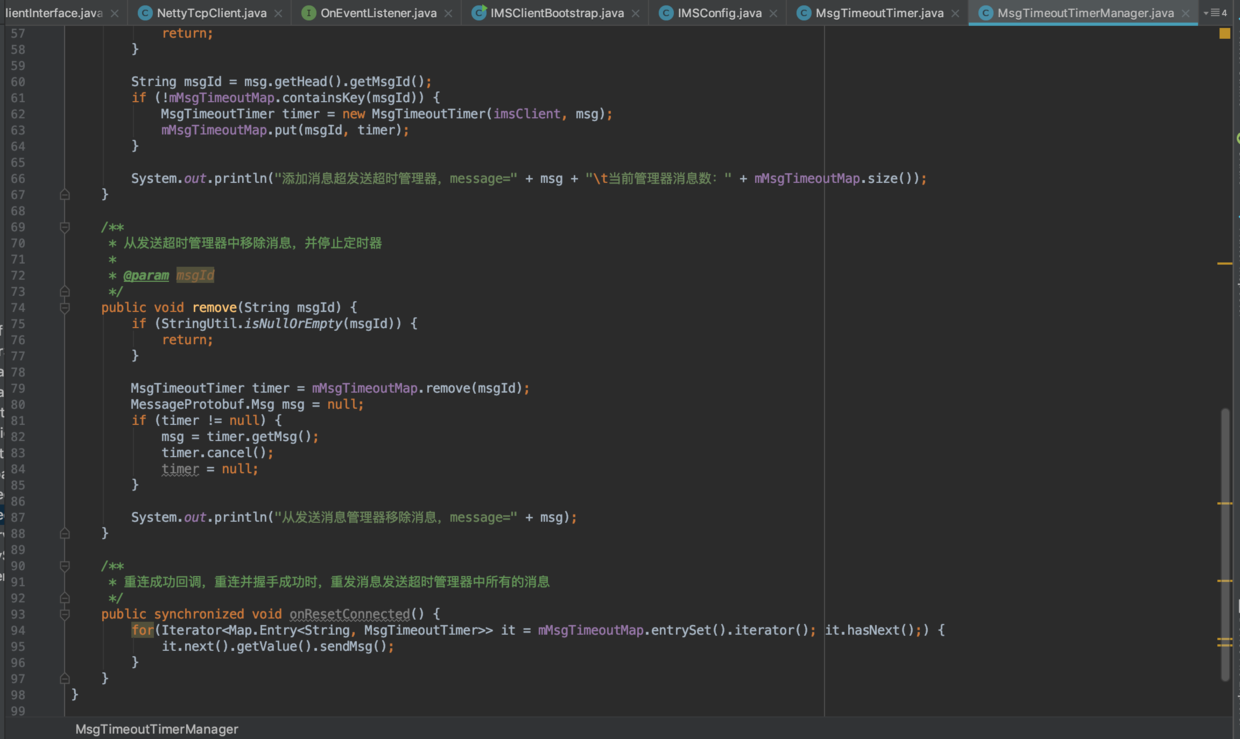Switch to the NettyTcpClient.java tab

tap(210, 14)
